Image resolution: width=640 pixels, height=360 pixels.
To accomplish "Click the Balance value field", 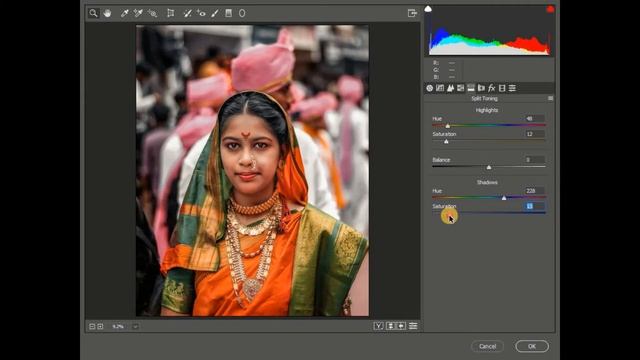I will pos(534,160).
